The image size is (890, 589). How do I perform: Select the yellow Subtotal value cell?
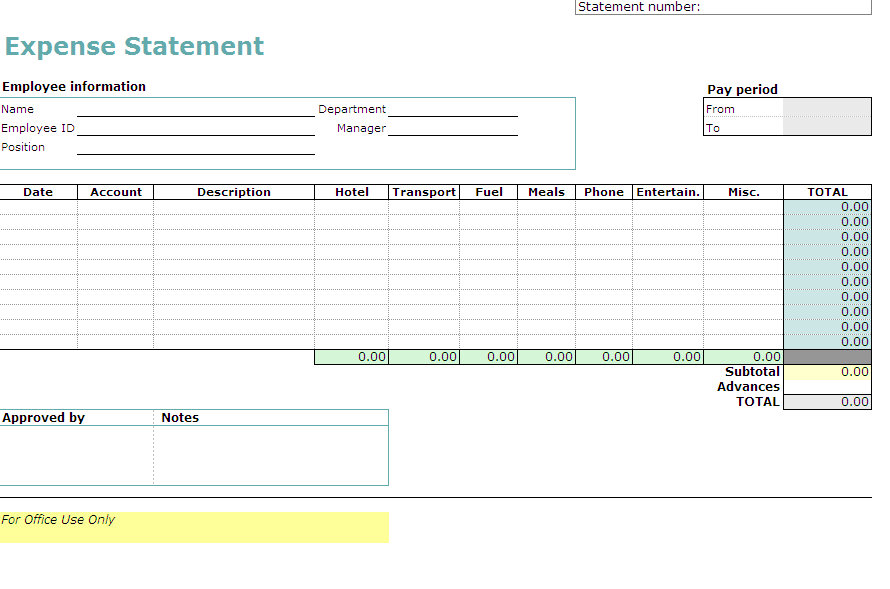[x=828, y=372]
